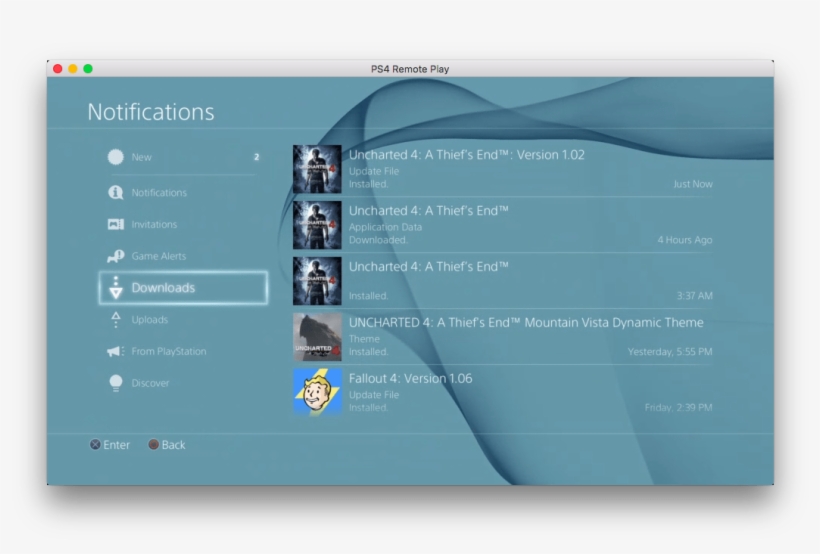Click the '3:37 AM' timestamp
This screenshot has height=554, width=820.
694,296
